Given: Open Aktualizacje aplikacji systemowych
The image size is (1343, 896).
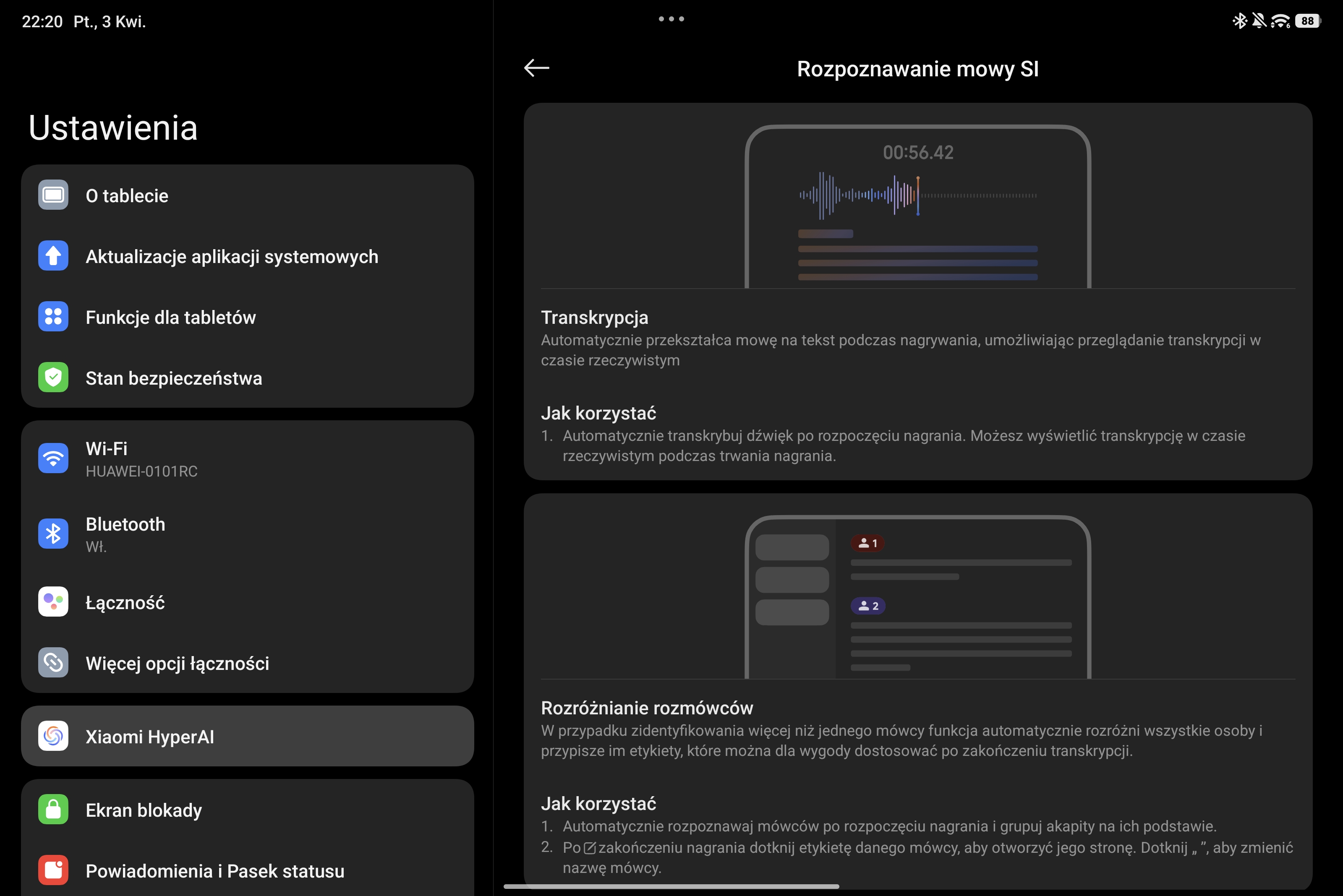Looking at the screenshot, I should pos(232,257).
